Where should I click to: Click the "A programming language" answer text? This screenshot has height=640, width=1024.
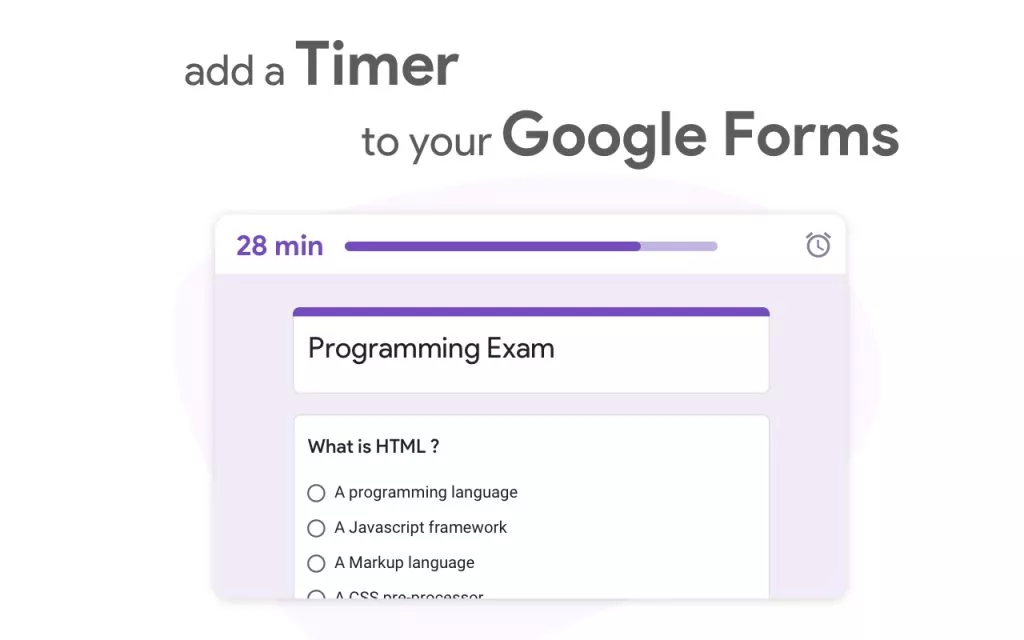click(x=426, y=492)
